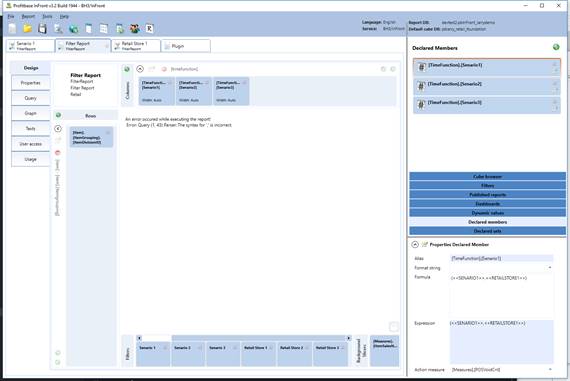Switch to the Retail Store 1 report tab
The image size is (570, 381).
(x=136, y=46)
